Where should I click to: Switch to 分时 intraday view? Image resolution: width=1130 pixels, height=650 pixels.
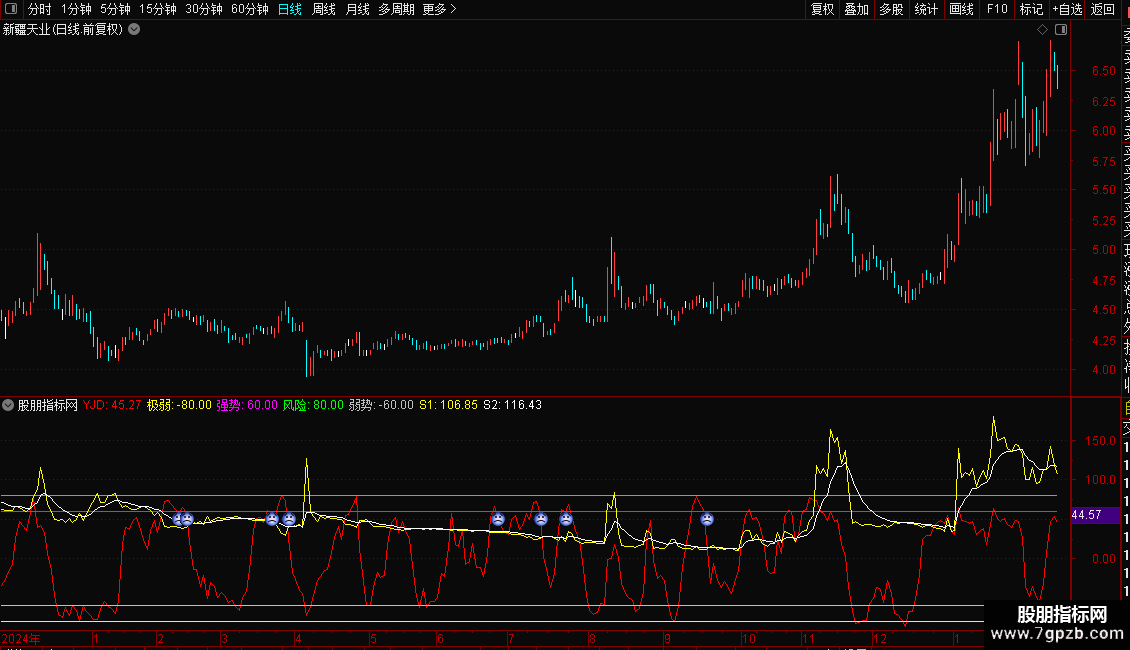pyautogui.click(x=40, y=9)
